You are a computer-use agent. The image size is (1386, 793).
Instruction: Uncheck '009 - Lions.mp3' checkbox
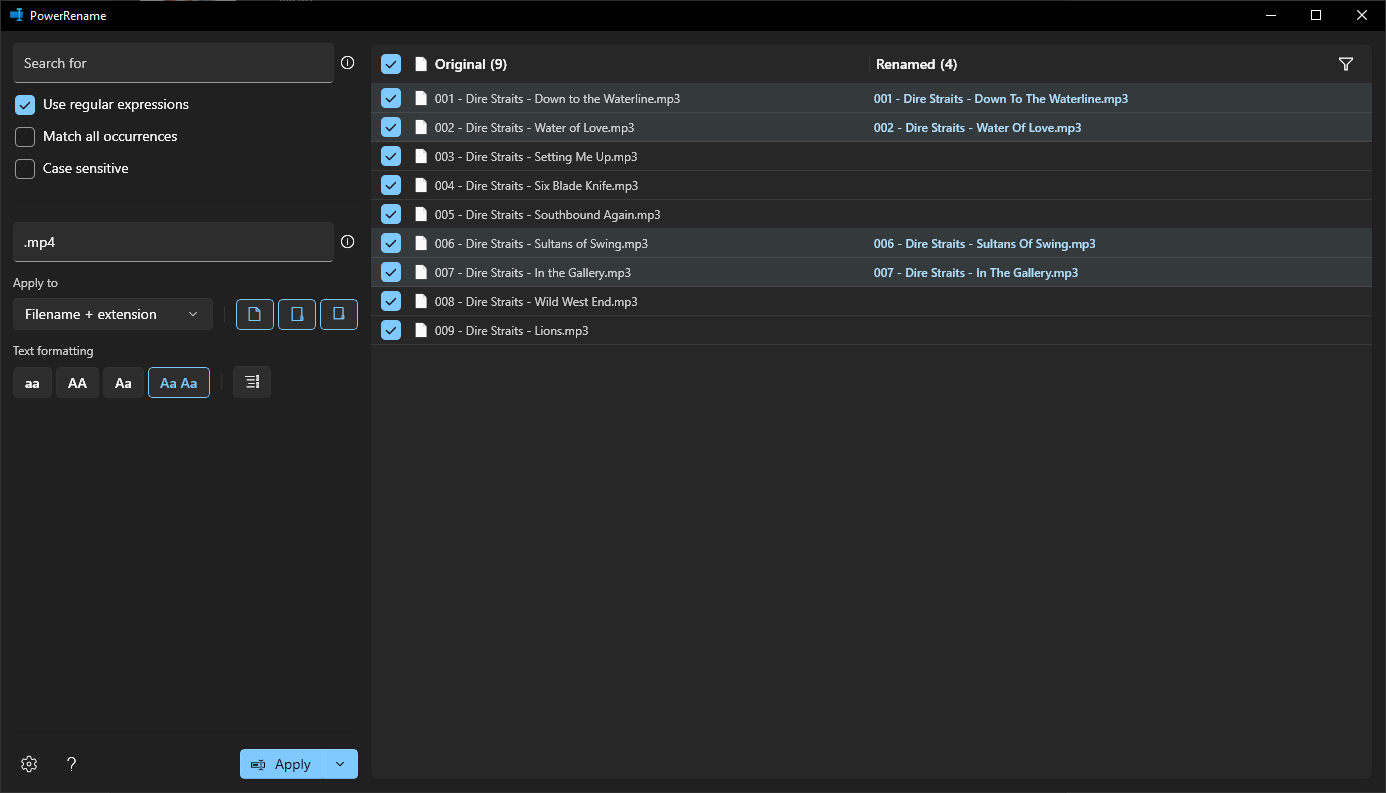[x=391, y=330]
